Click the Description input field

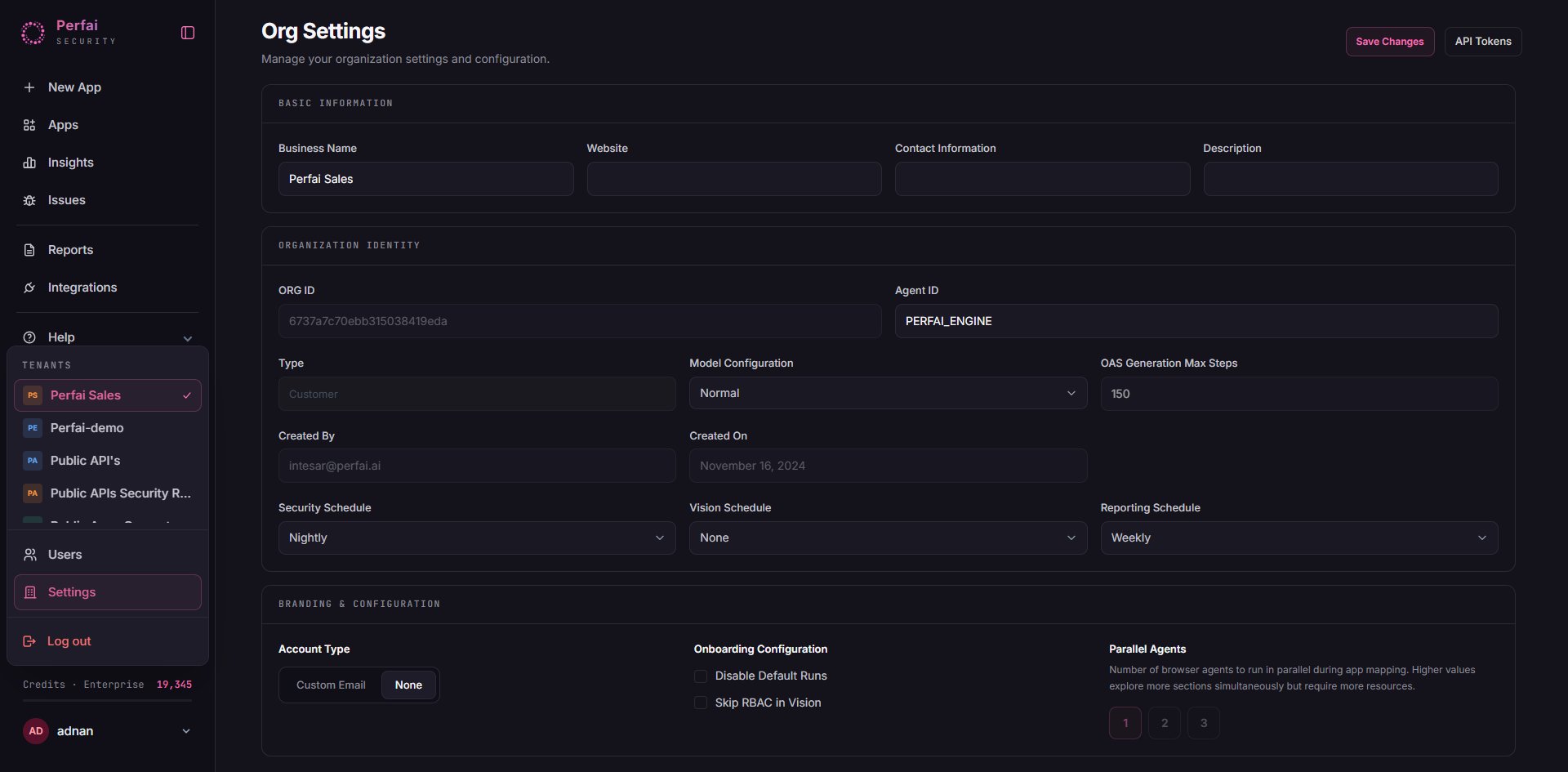point(1351,179)
